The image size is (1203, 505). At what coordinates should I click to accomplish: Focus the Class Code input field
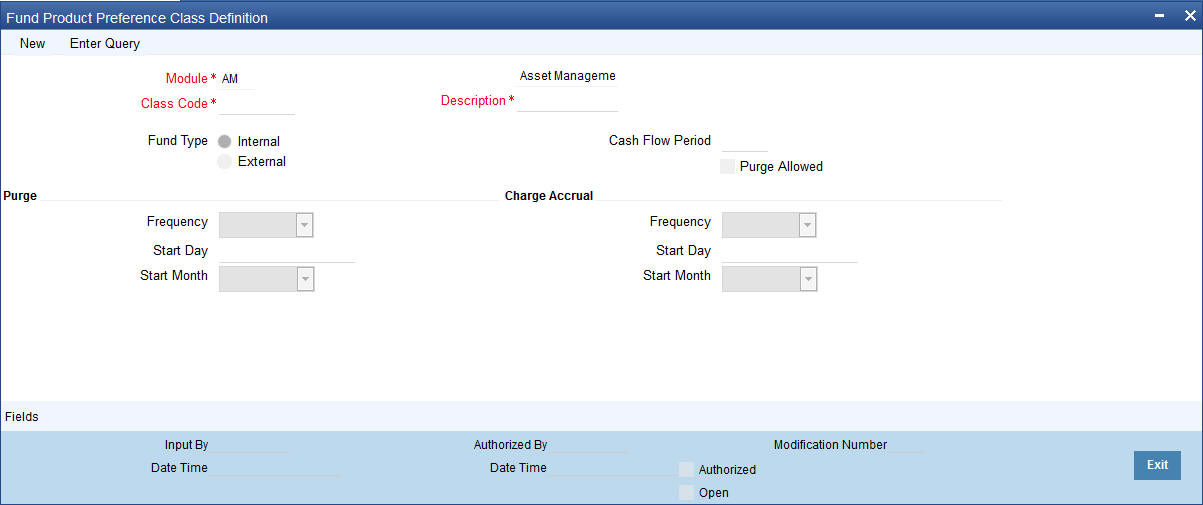[257, 103]
